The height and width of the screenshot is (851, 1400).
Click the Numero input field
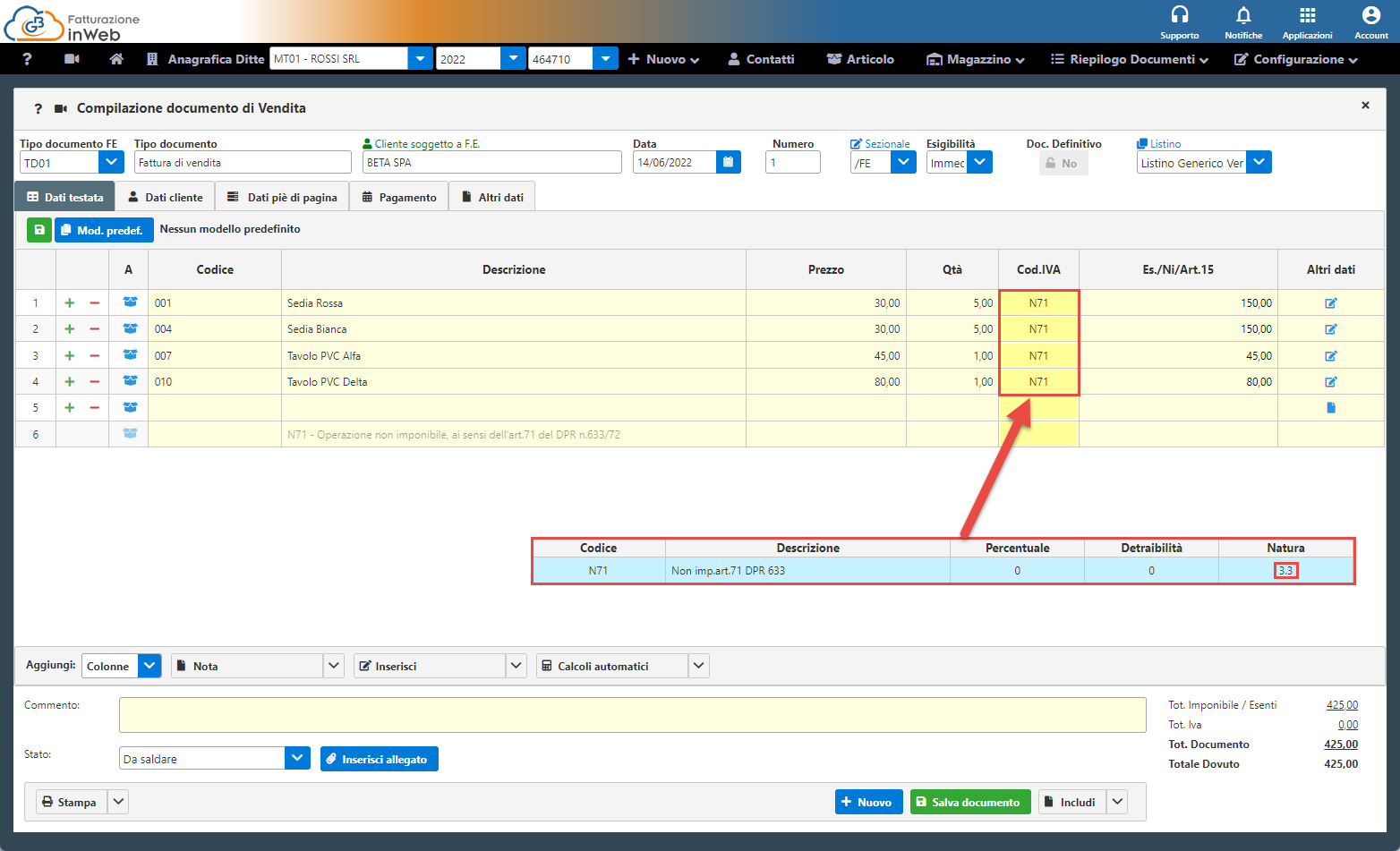tap(793, 162)
